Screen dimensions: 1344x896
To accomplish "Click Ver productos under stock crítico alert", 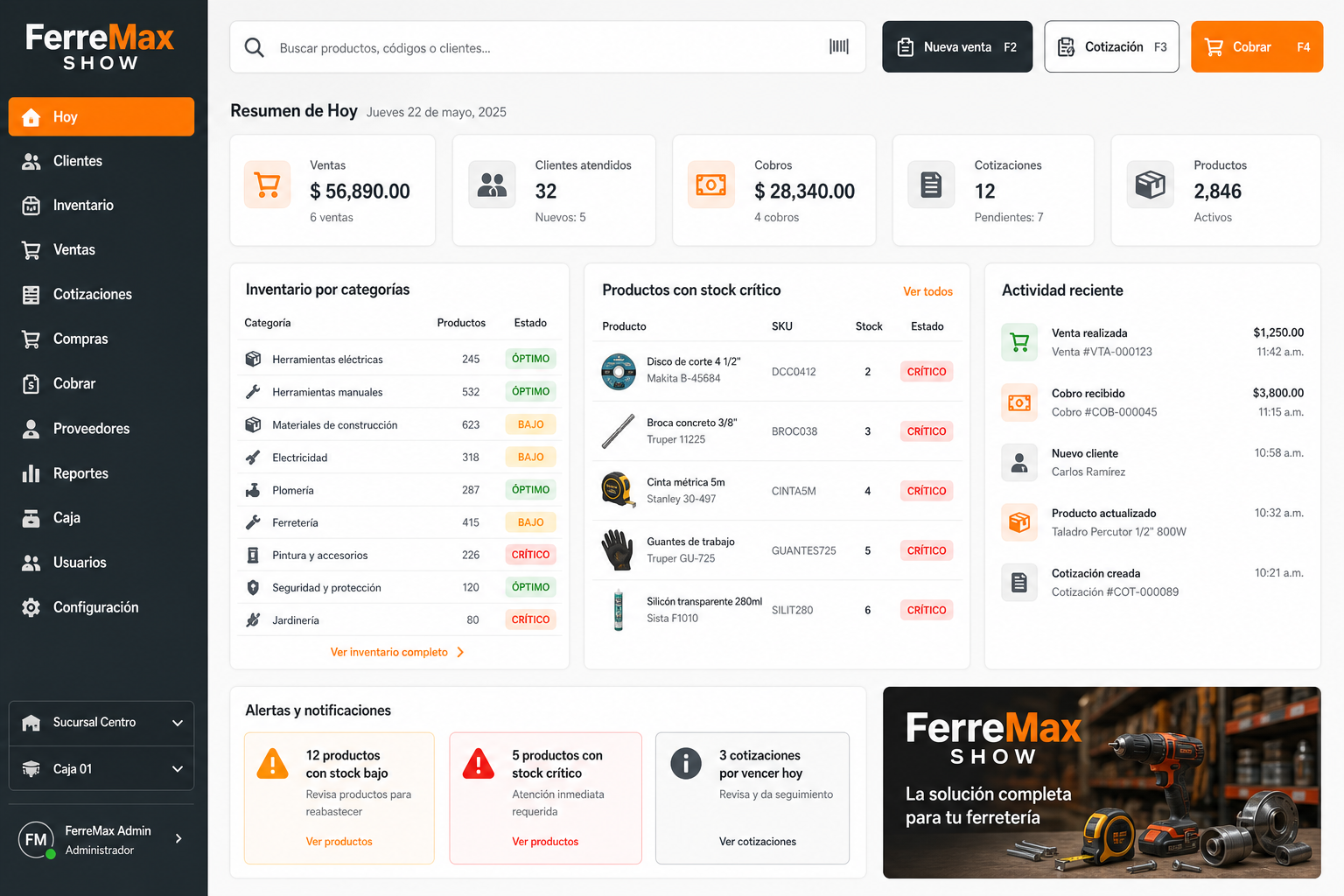I will point(545,842).
